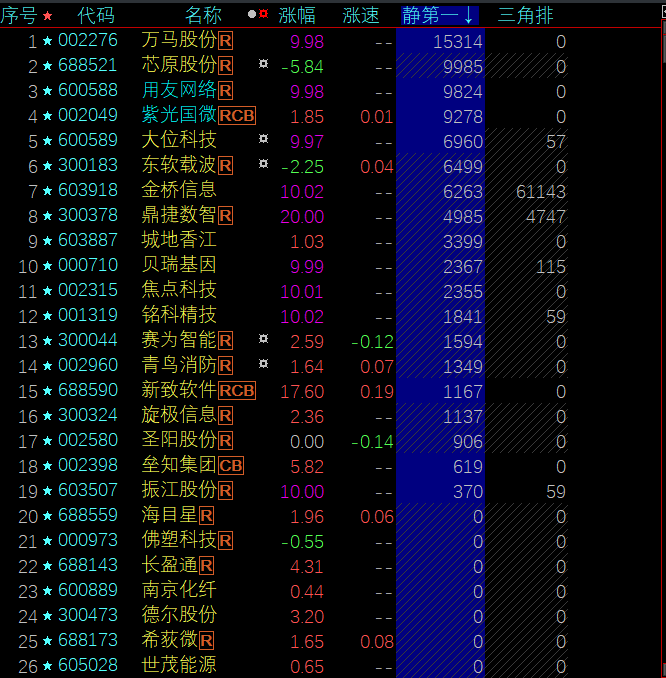
Task: Select stock name 旋极信息
Action: pos(179,415)
